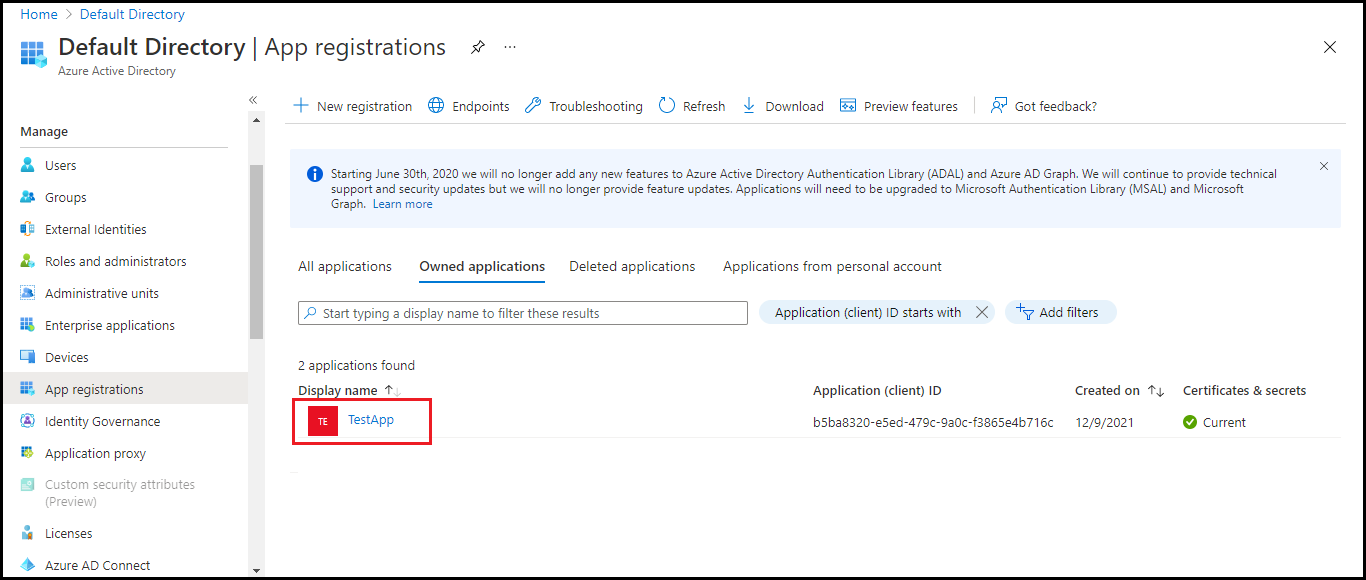
Task: Click the Application proxy icon
Action: click(27, 453)
